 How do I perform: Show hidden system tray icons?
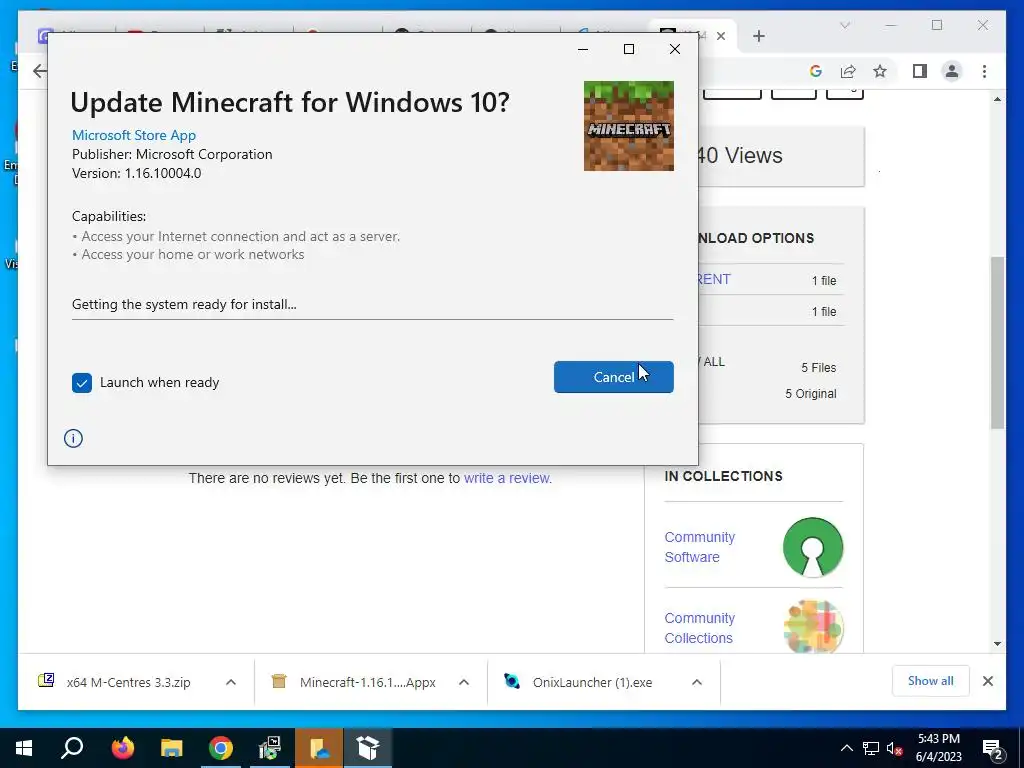[846, 748]
